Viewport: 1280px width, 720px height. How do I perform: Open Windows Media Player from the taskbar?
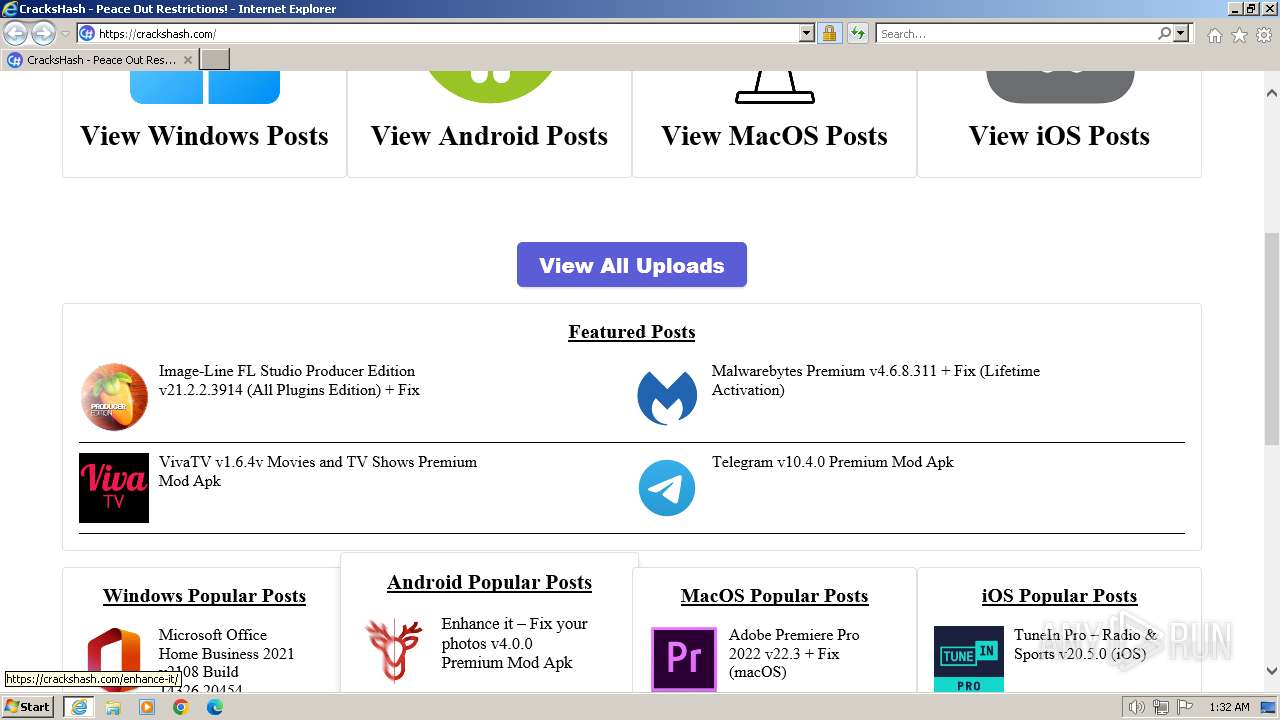point(147,707)
